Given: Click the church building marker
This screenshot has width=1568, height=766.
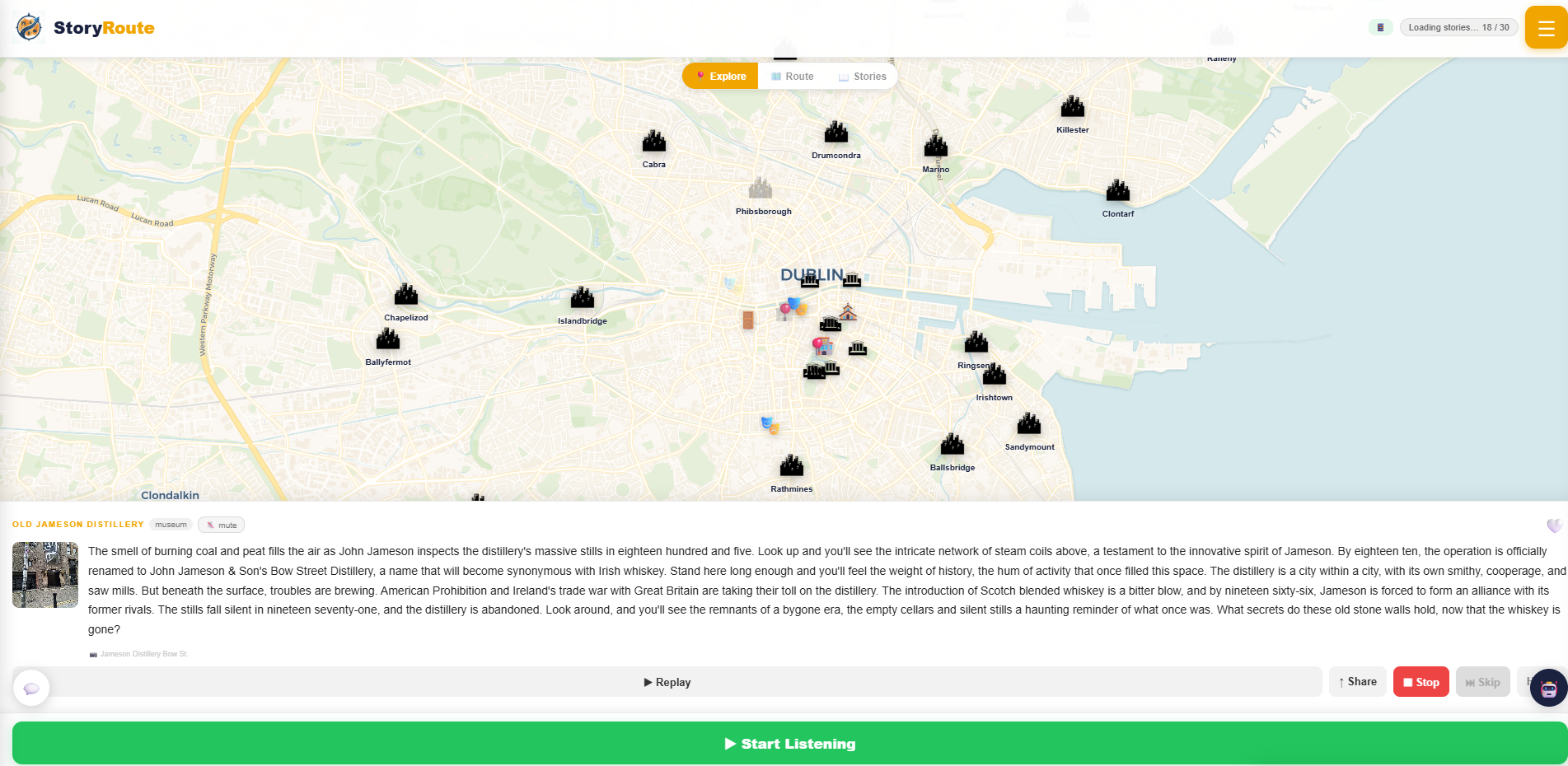Looking at the screenshot, I should pos(848,313).
